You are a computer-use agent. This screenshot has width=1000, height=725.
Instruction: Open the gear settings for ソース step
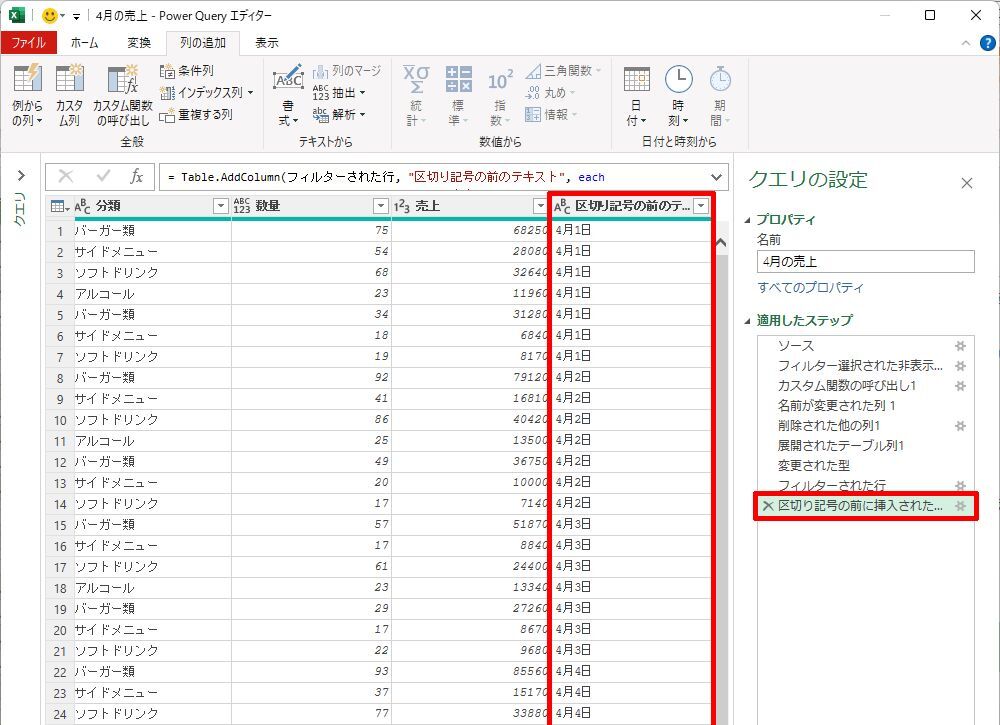coord(960,346)
